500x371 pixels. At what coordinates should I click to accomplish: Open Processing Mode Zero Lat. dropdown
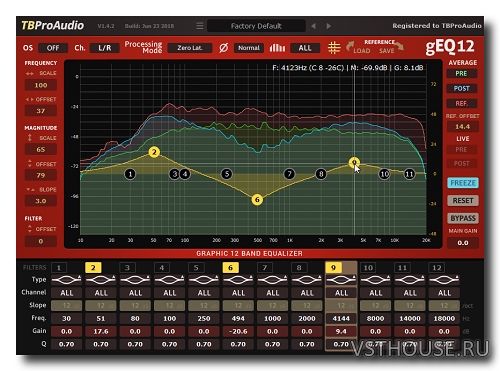click(190, 48)
